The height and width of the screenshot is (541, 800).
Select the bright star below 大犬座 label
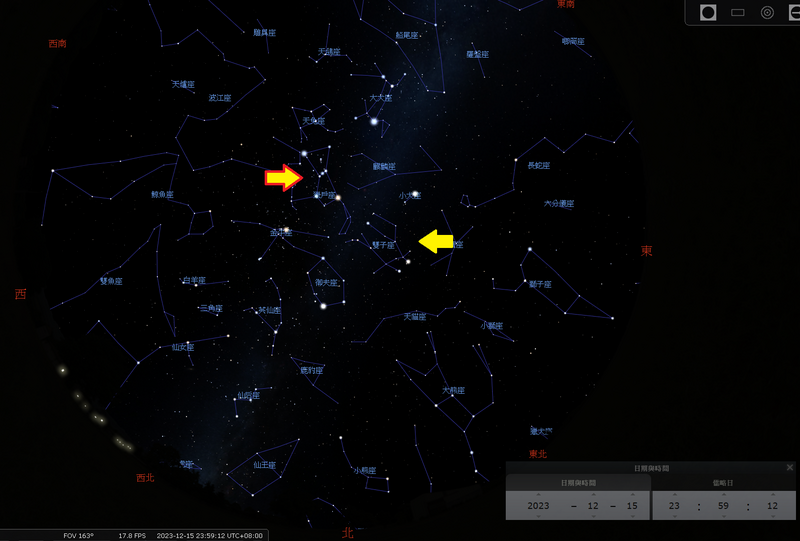(374, 122)
